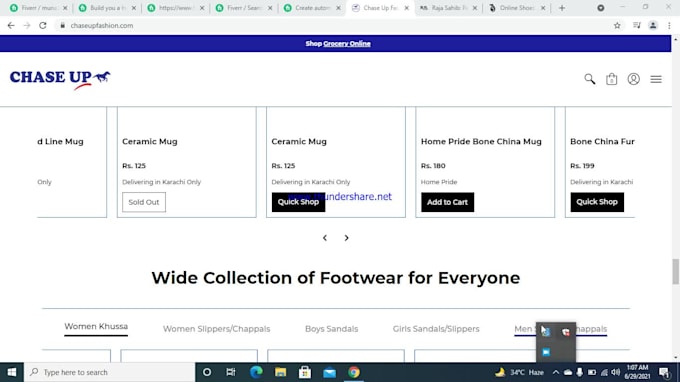
Task: Go back with the browser back arrow
Action: (x=11, y=26)
